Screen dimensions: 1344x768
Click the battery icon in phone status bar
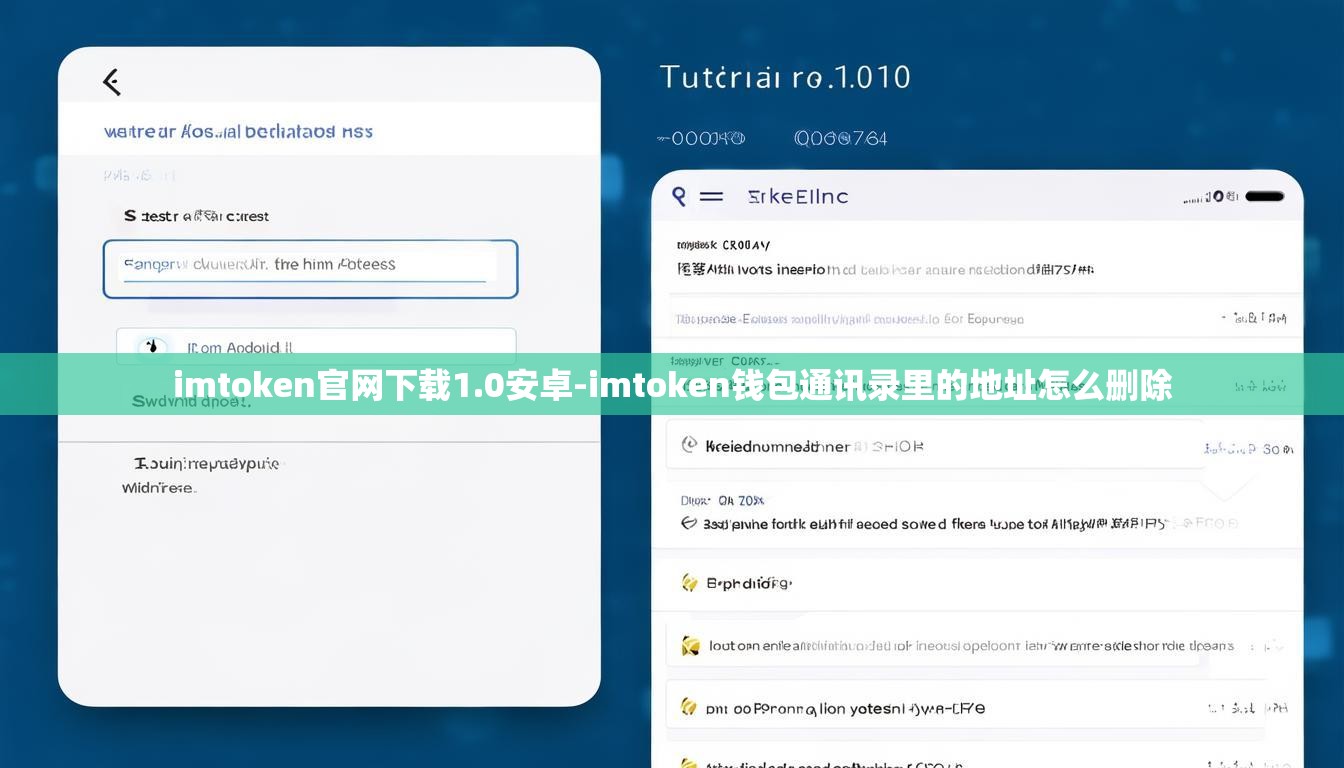click(x=1264, y=197)
